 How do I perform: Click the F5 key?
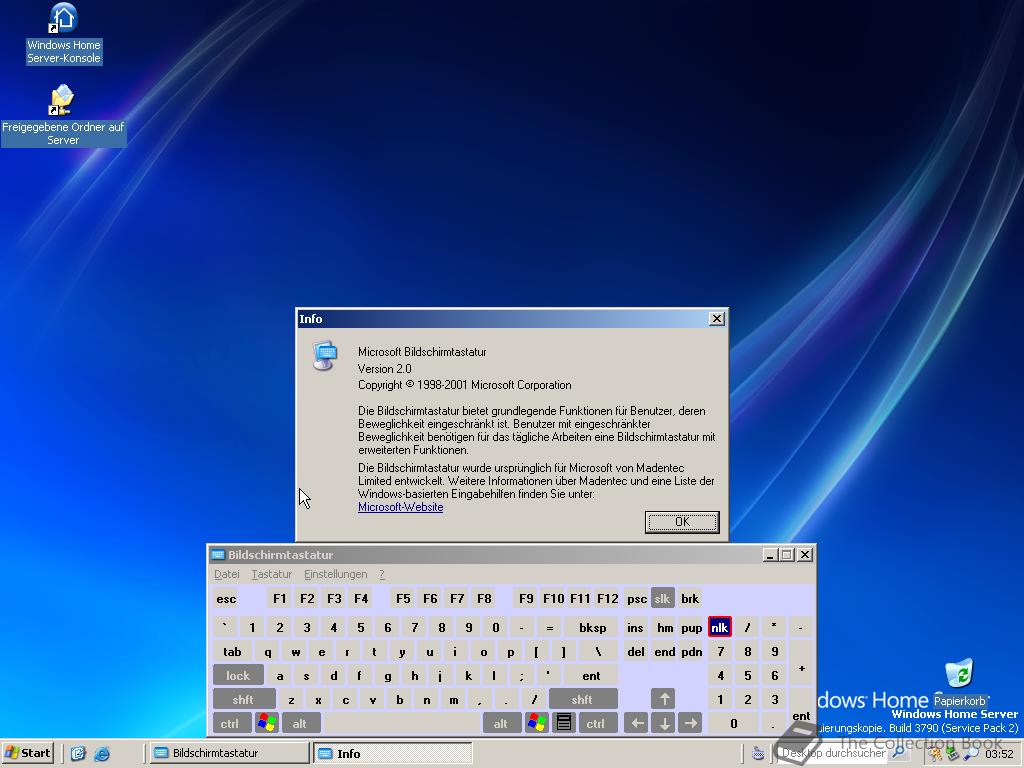[x=403, y=598]
